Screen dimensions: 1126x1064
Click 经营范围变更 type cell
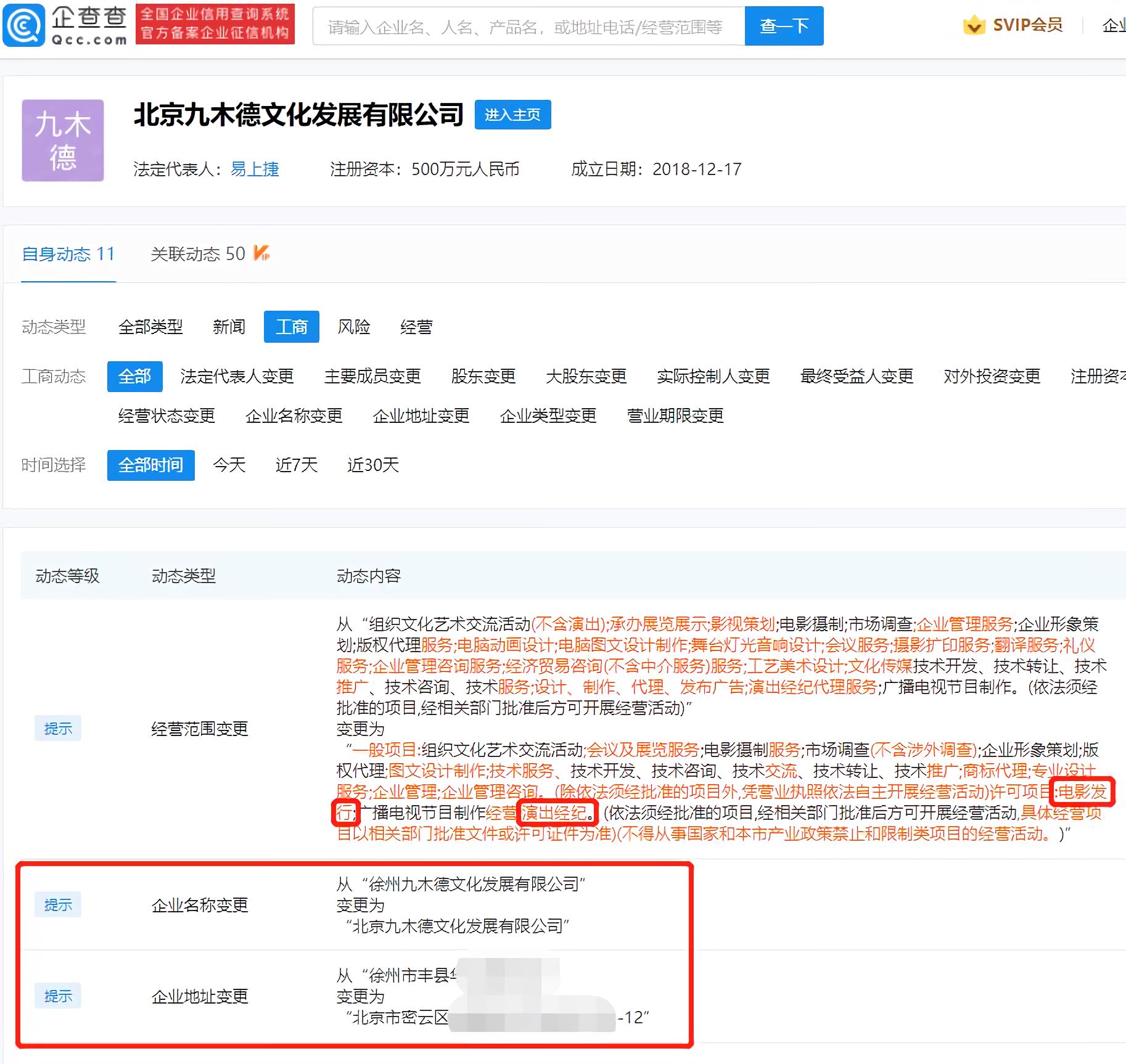click(200, 729)
